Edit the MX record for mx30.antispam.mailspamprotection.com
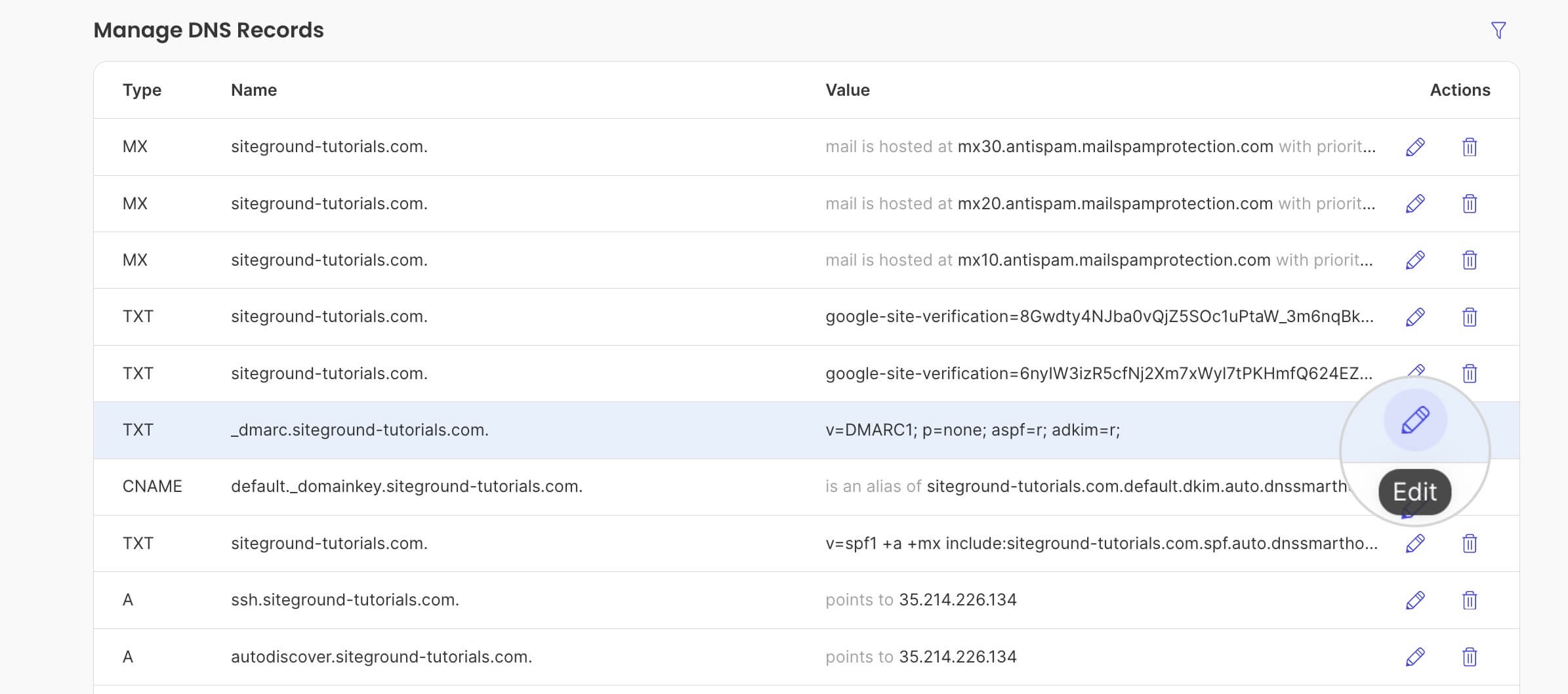This screenshot has height=694, width=1568. tap(1414, 146)
